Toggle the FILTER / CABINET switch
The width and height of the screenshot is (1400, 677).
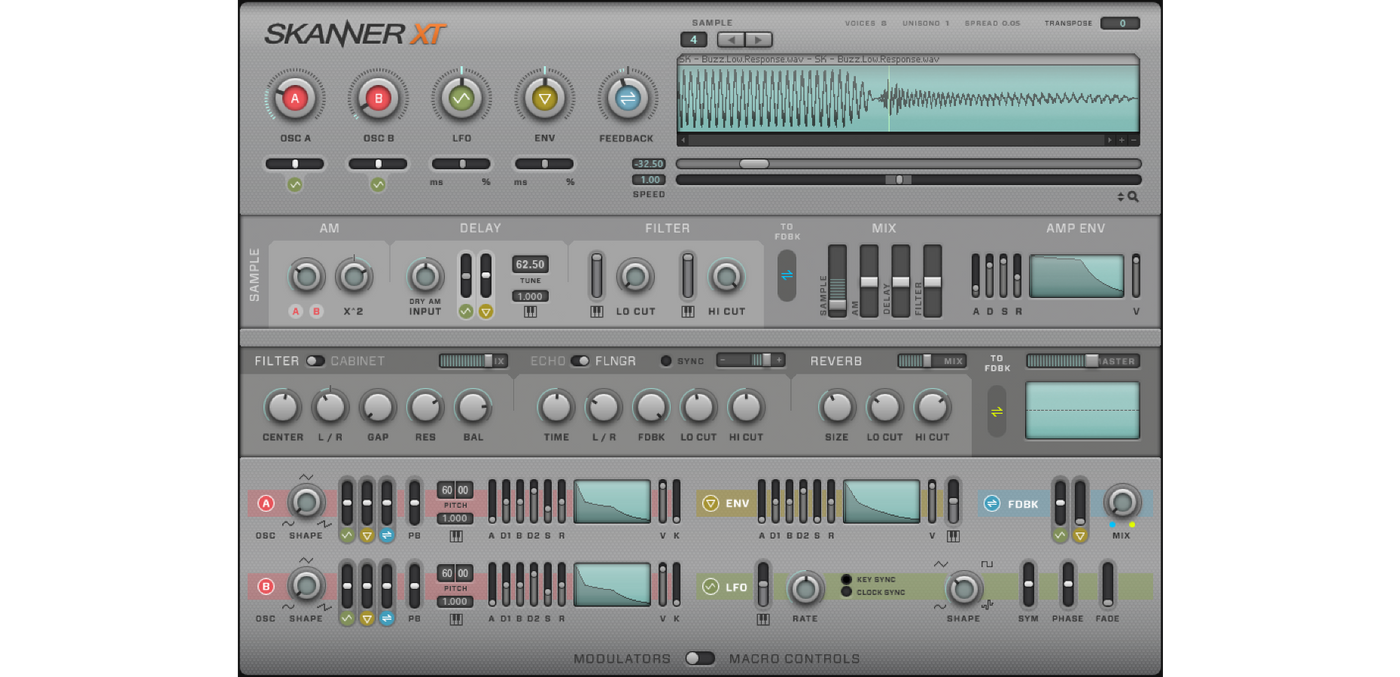315,361
